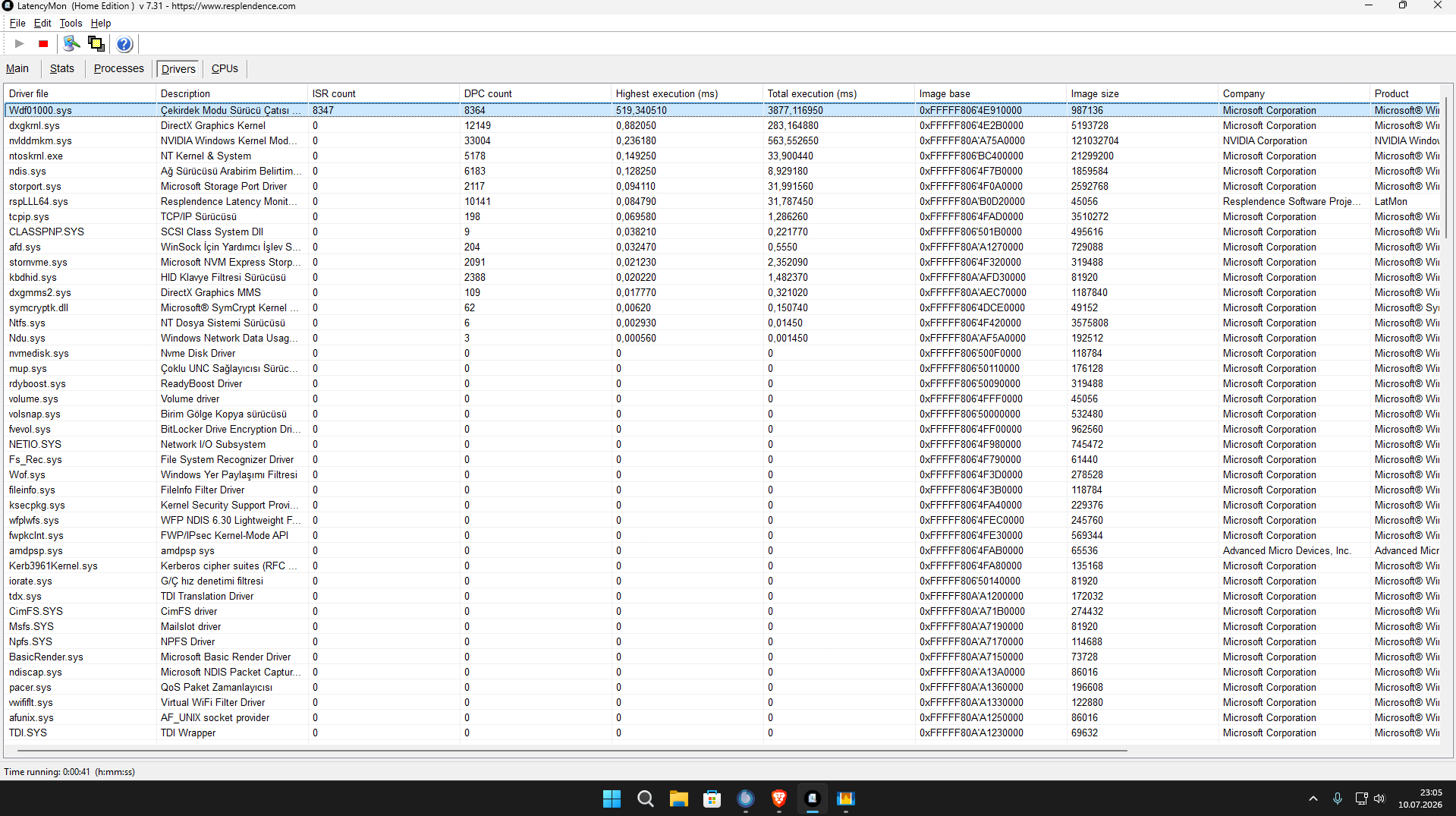Open the blue circular taskbar app
This screenshot has width=1456, height=816.
pos(745,799)
